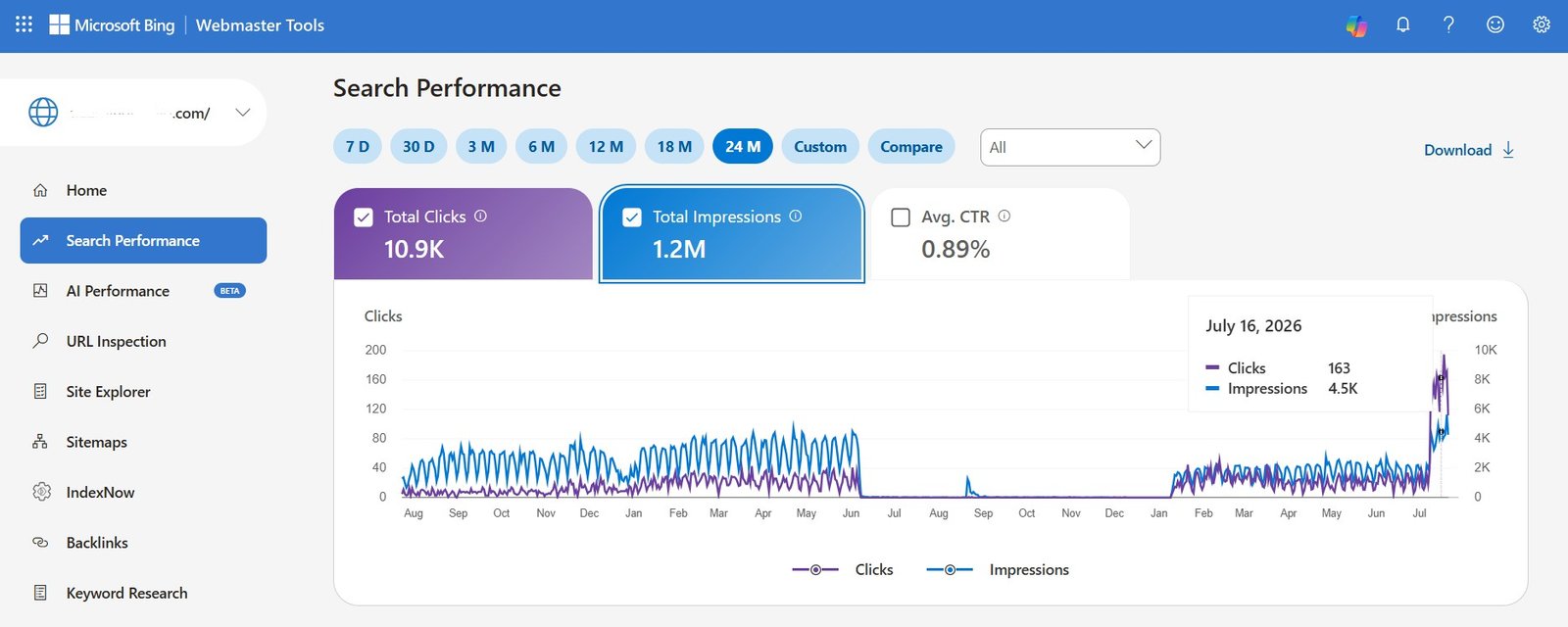Click the 10K label on impressions axis

coord(1486,350)
